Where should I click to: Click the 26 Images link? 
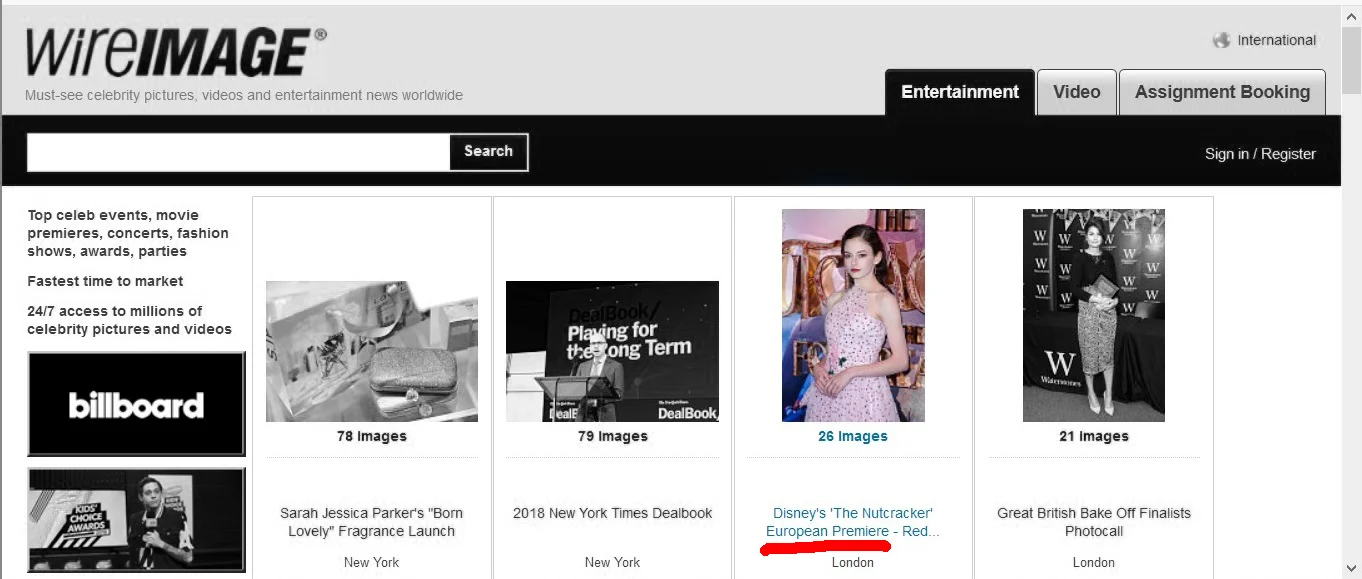[x=853, y=436]
